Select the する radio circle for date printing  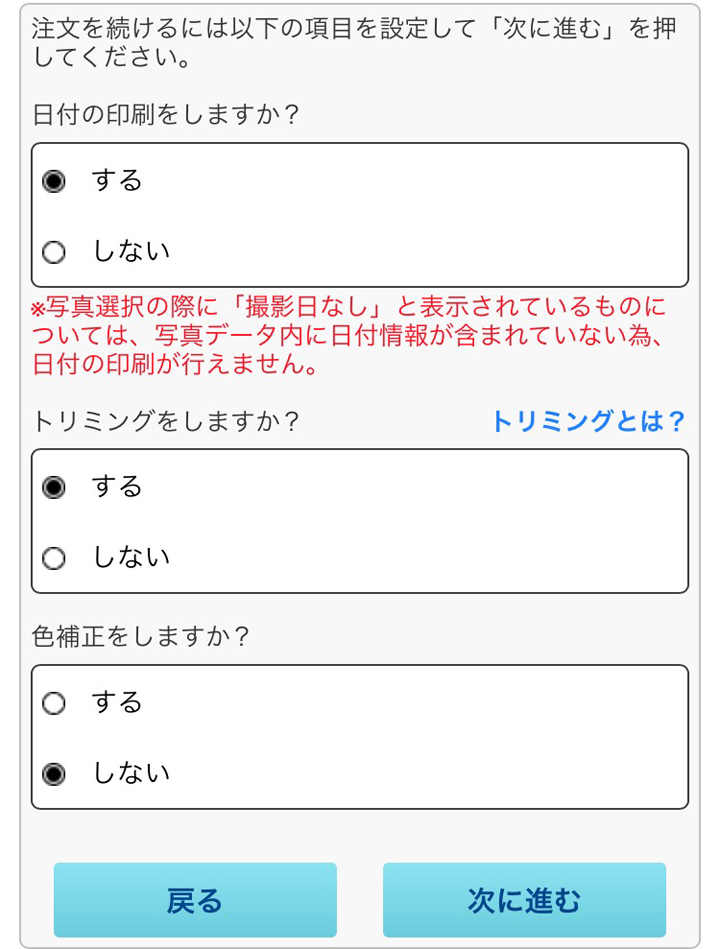54,182
